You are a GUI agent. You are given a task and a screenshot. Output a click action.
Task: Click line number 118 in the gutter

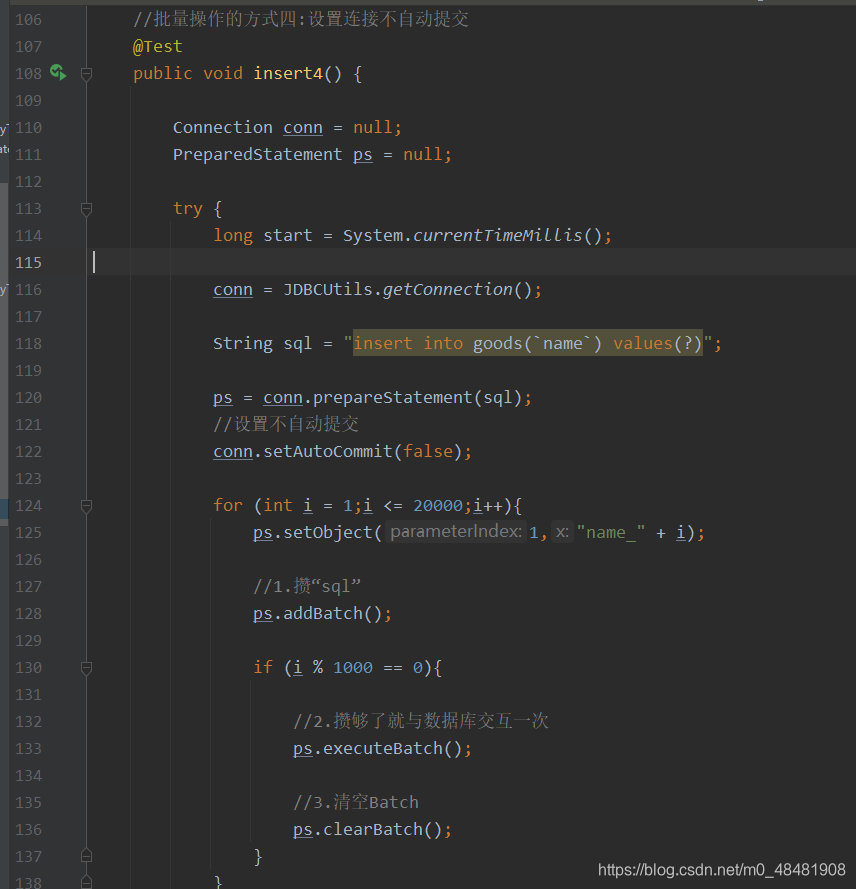click(x=28, y=344)
